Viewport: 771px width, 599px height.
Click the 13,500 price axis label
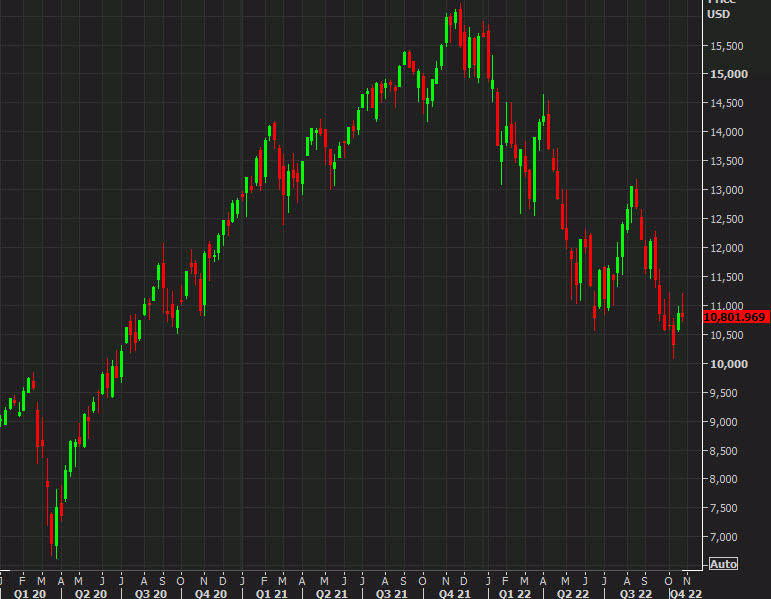[726, 161]
